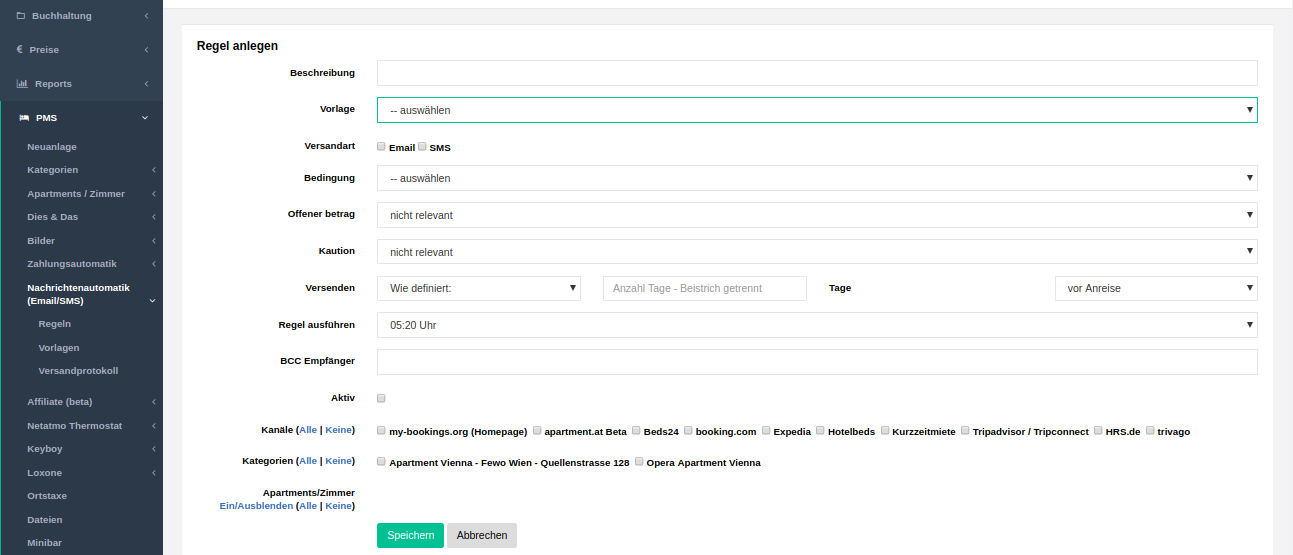Check trivago channel
1293x555 pixels.
point(1150,431)
